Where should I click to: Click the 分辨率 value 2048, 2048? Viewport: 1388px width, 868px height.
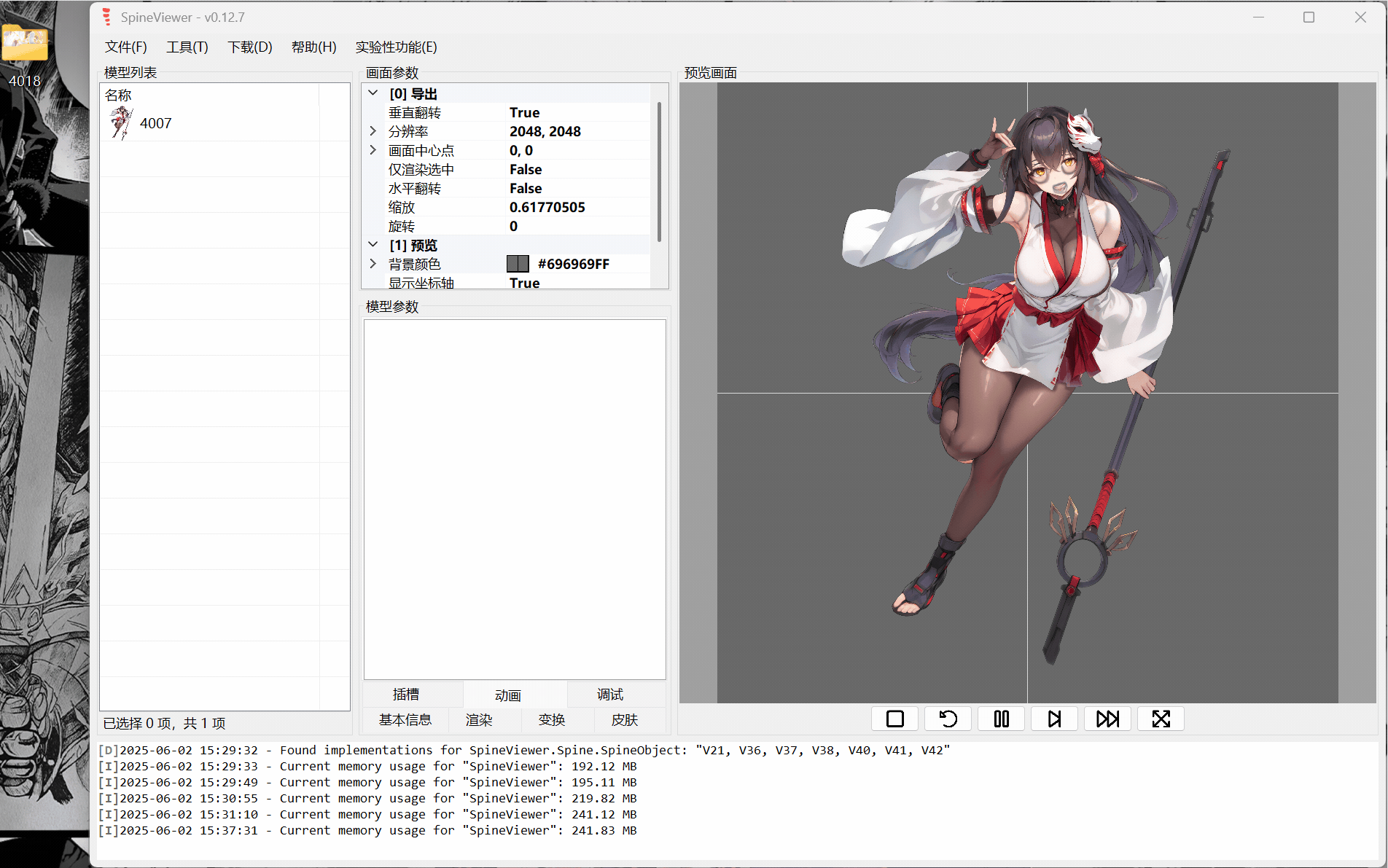click(545, 131)
